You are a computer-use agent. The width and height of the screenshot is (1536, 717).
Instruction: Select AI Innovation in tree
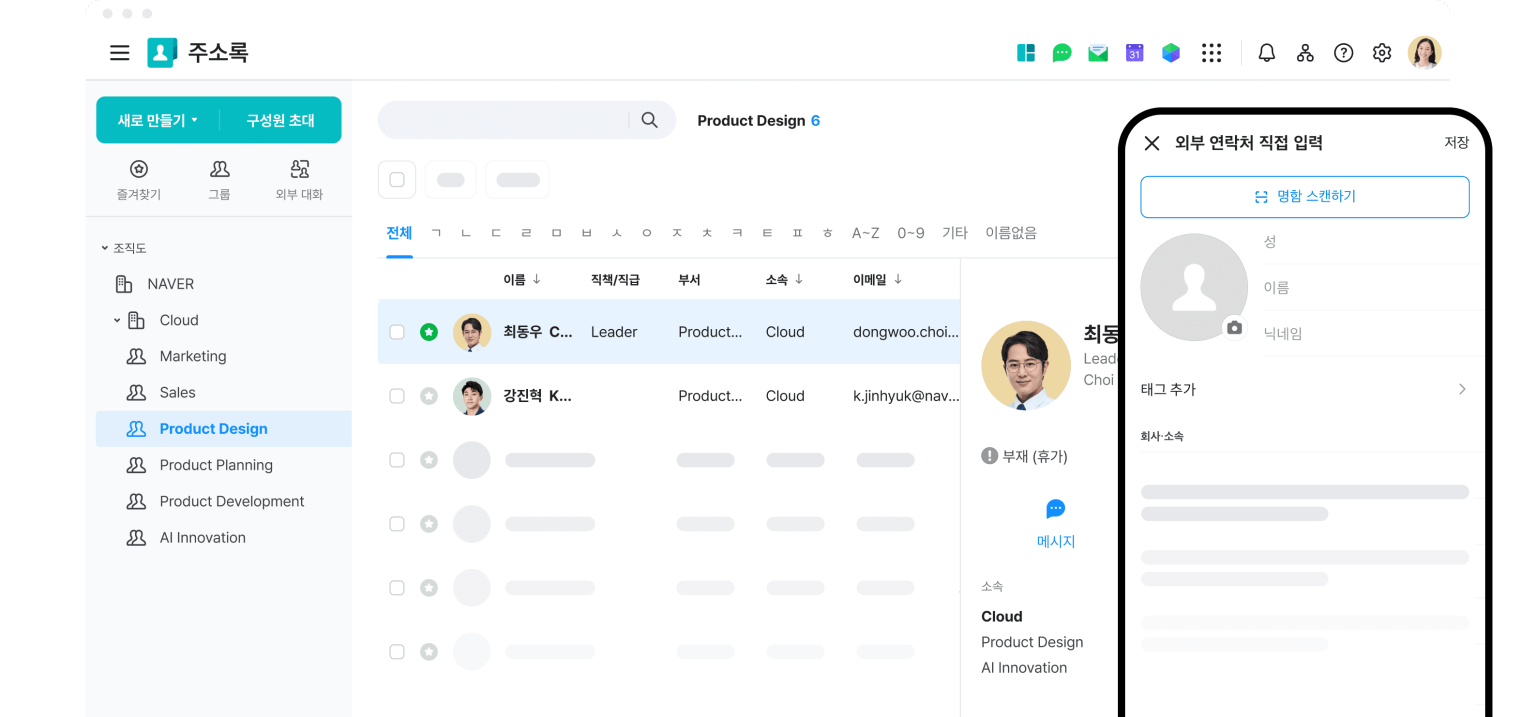click(x=203, y=538)
